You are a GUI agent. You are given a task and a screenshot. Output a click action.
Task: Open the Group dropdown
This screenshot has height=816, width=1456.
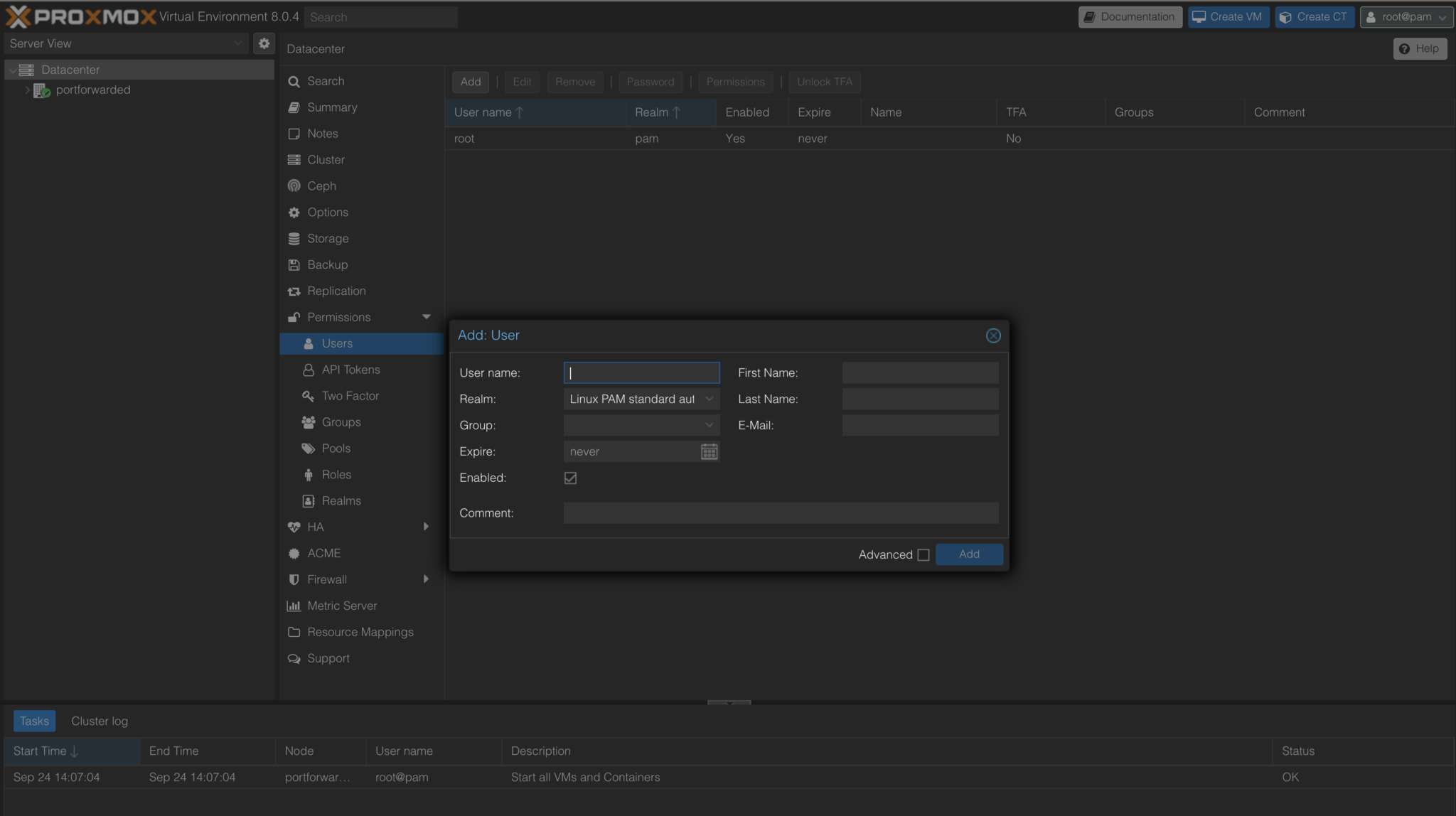(x=709, y=425)
